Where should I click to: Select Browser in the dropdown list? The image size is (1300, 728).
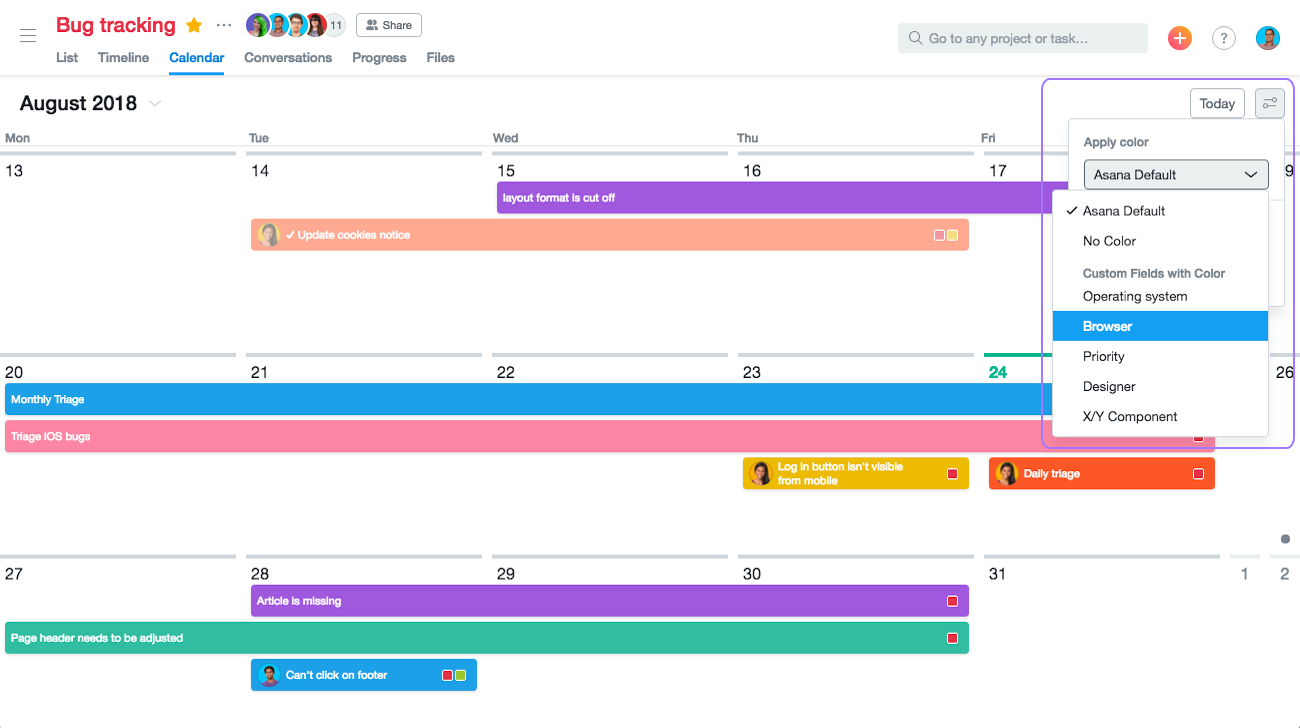point(1107,326)
